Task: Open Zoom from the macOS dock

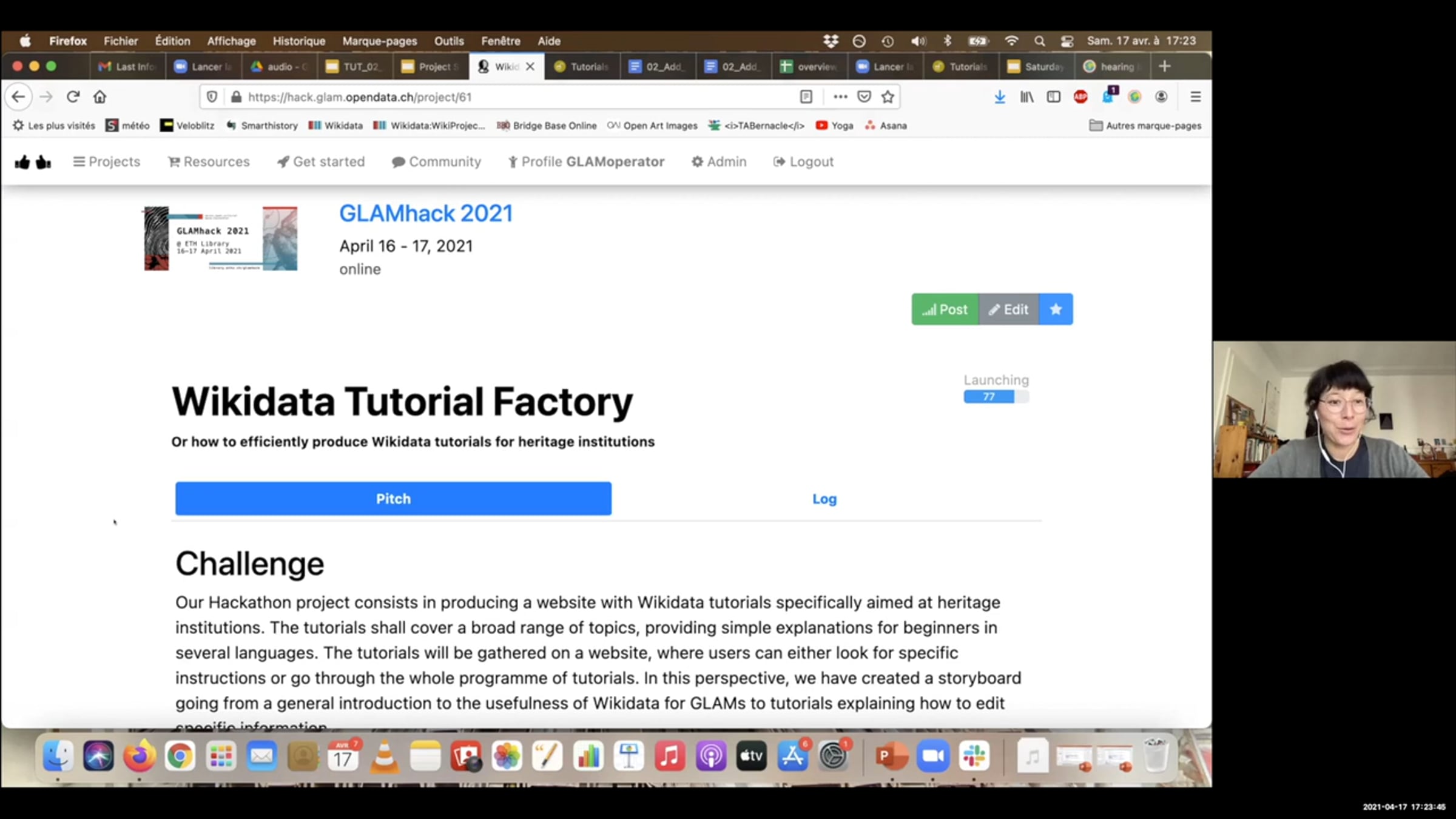Action: pyautogui.click(x=932, y=756)
